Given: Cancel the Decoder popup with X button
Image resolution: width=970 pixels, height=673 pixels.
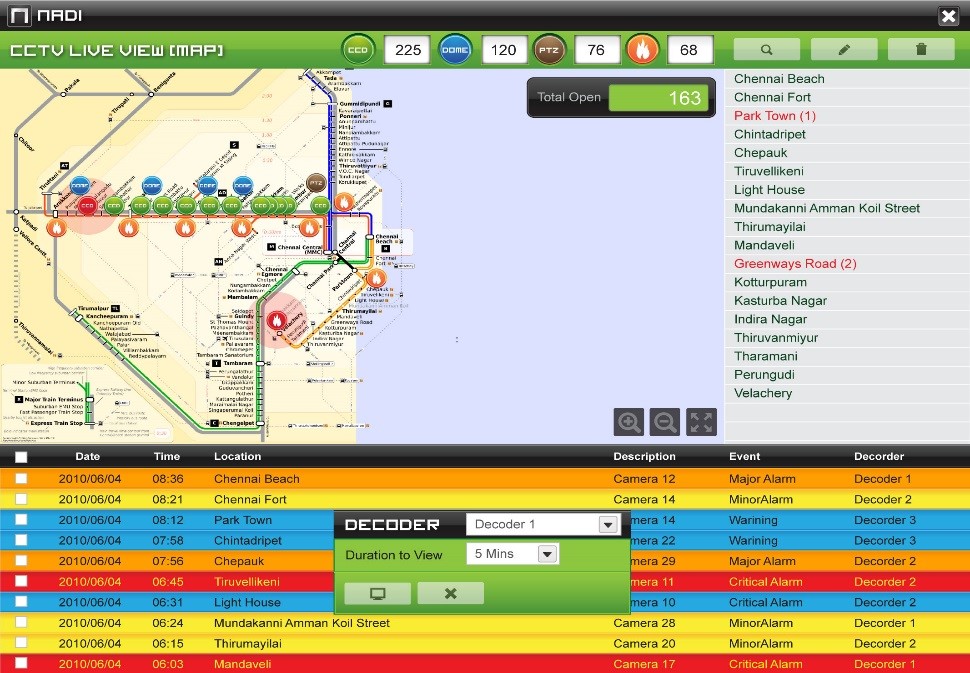Looking at the screenshot, I should (x=450, y=594).
